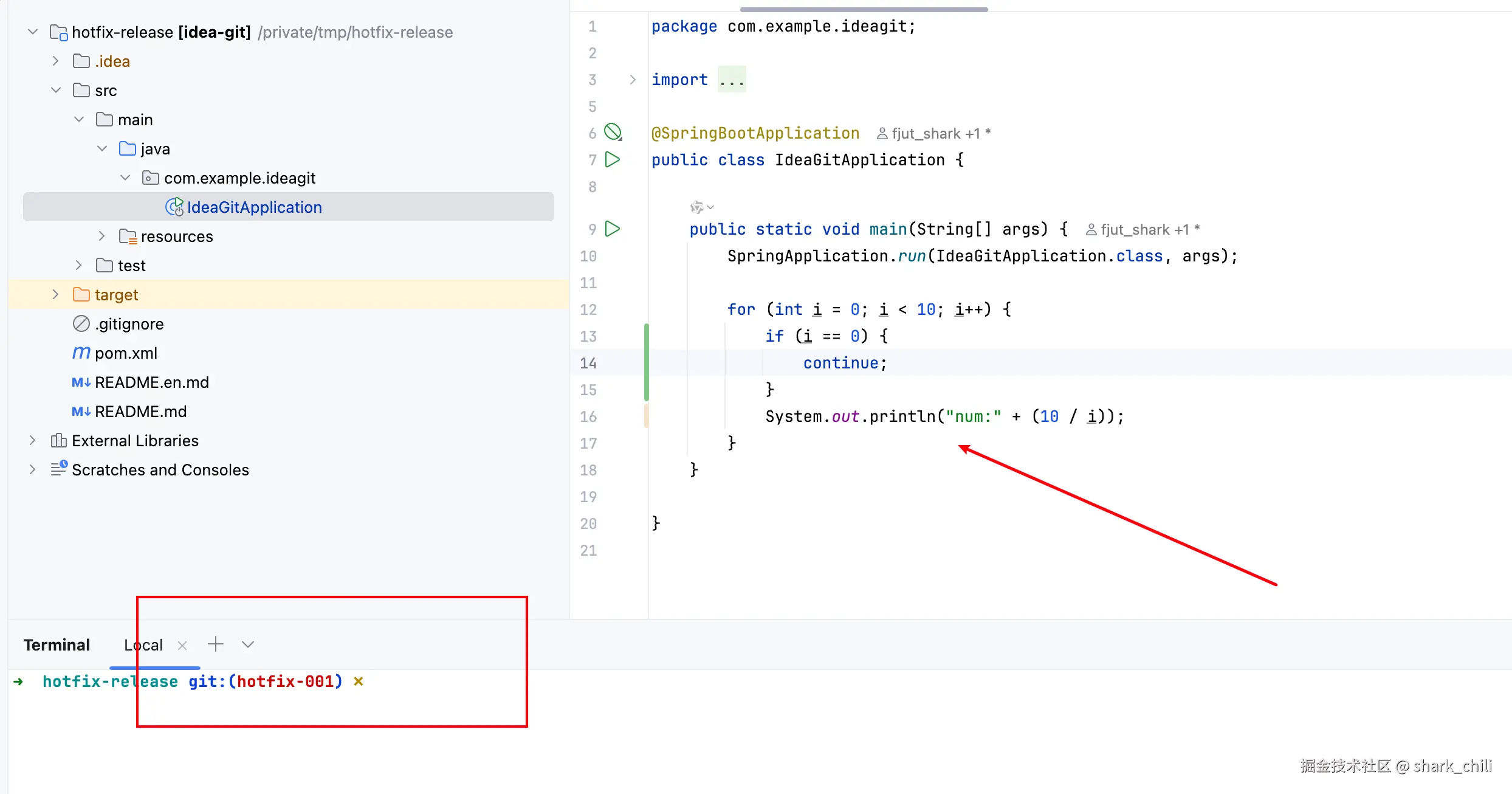Open the terminal options dropdown arrow
1512x794 pixels.
pos(247,644)
